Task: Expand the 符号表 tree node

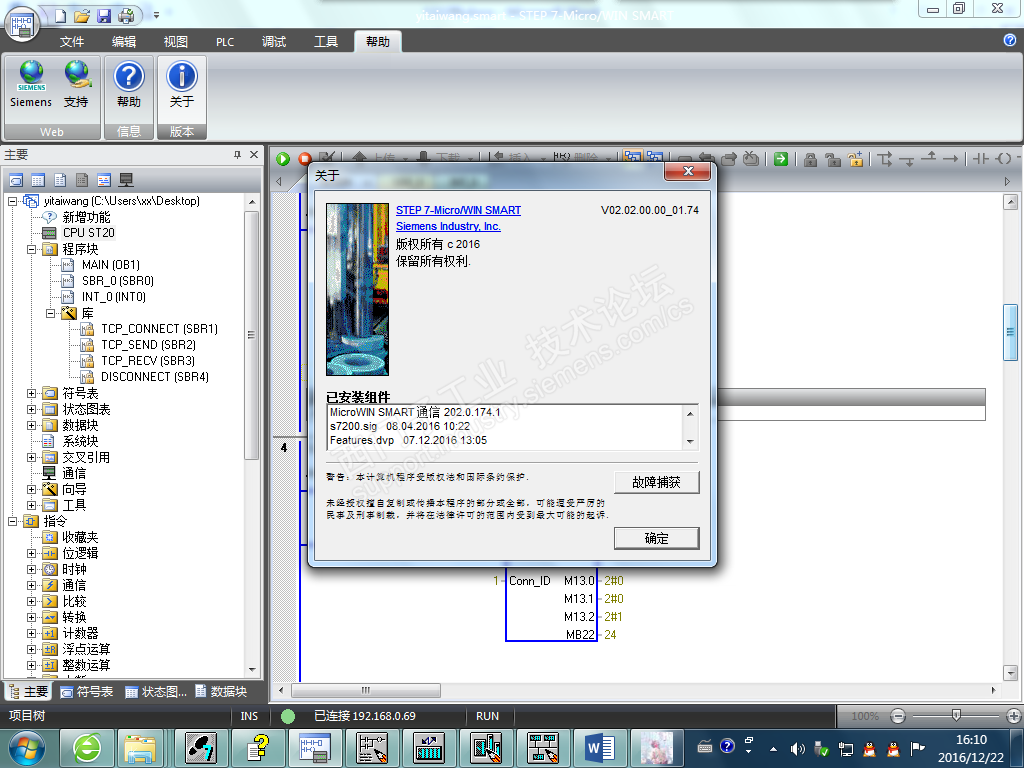Action: (31, 393)
